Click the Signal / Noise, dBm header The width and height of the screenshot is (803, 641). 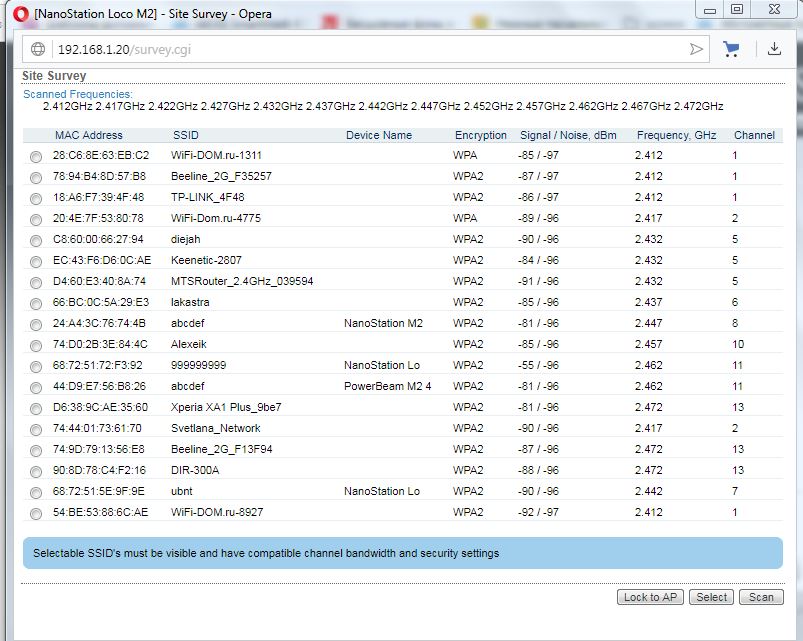click(568, 135)
